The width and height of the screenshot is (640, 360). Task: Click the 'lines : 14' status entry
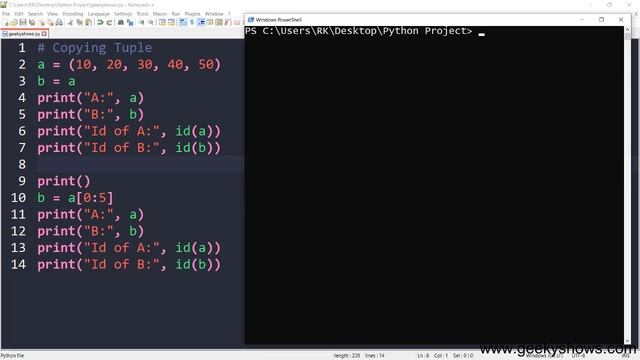coord(375,356)
